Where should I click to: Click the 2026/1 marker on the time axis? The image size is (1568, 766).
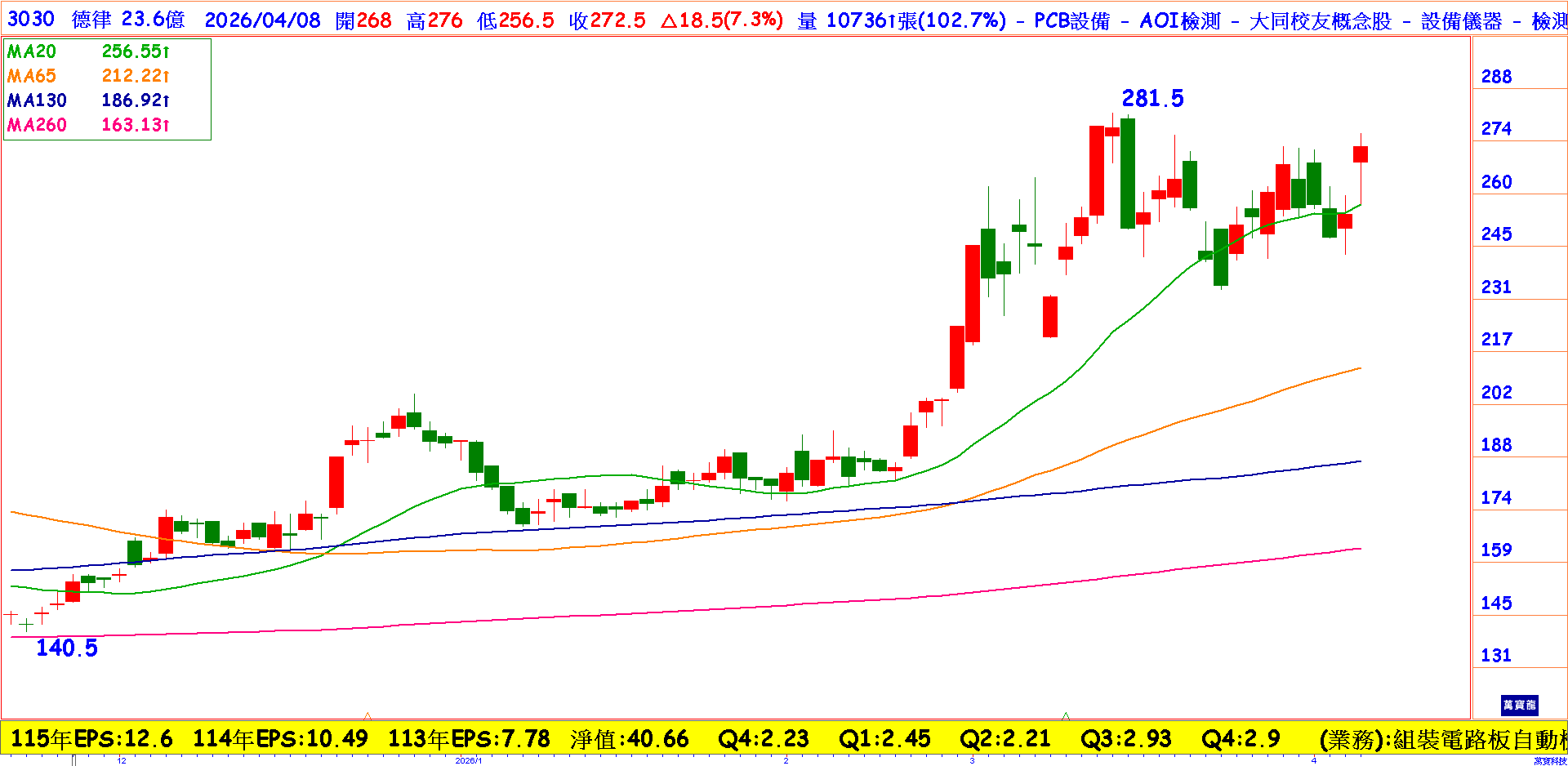[469, 760]
